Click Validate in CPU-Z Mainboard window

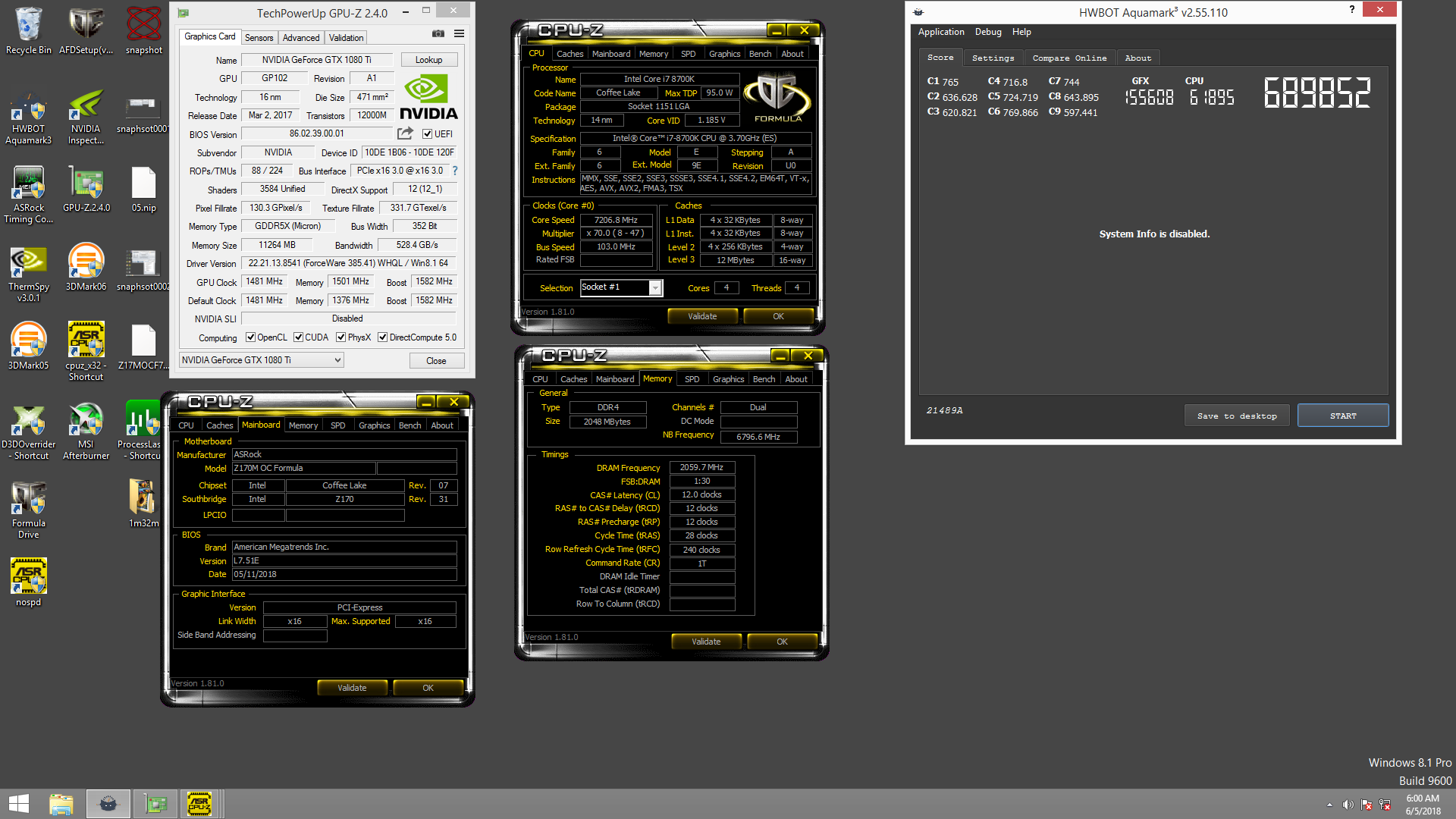[x=352, y=688]
